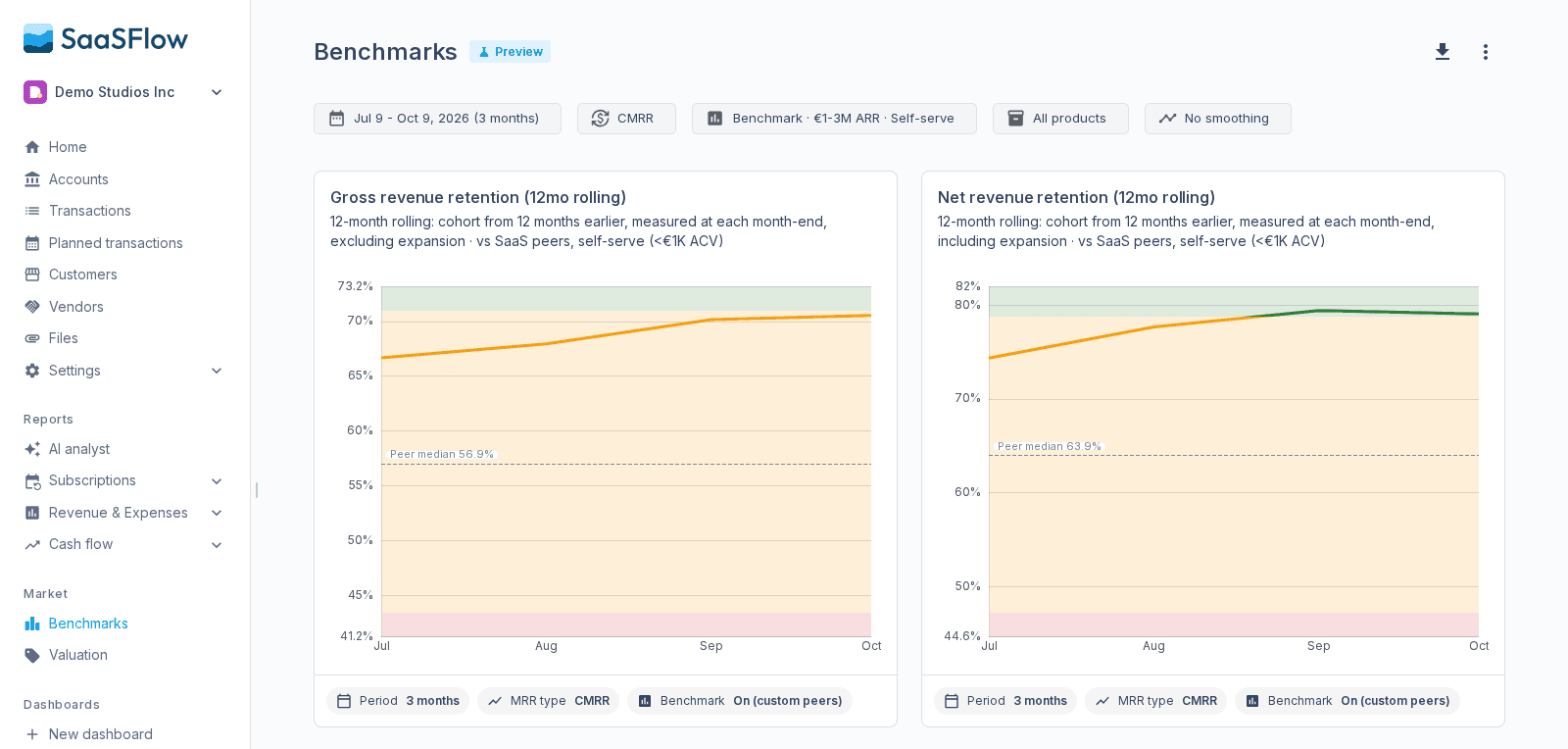
Task: Expand the Subscriptions submenu chevron
Action: 217,480
